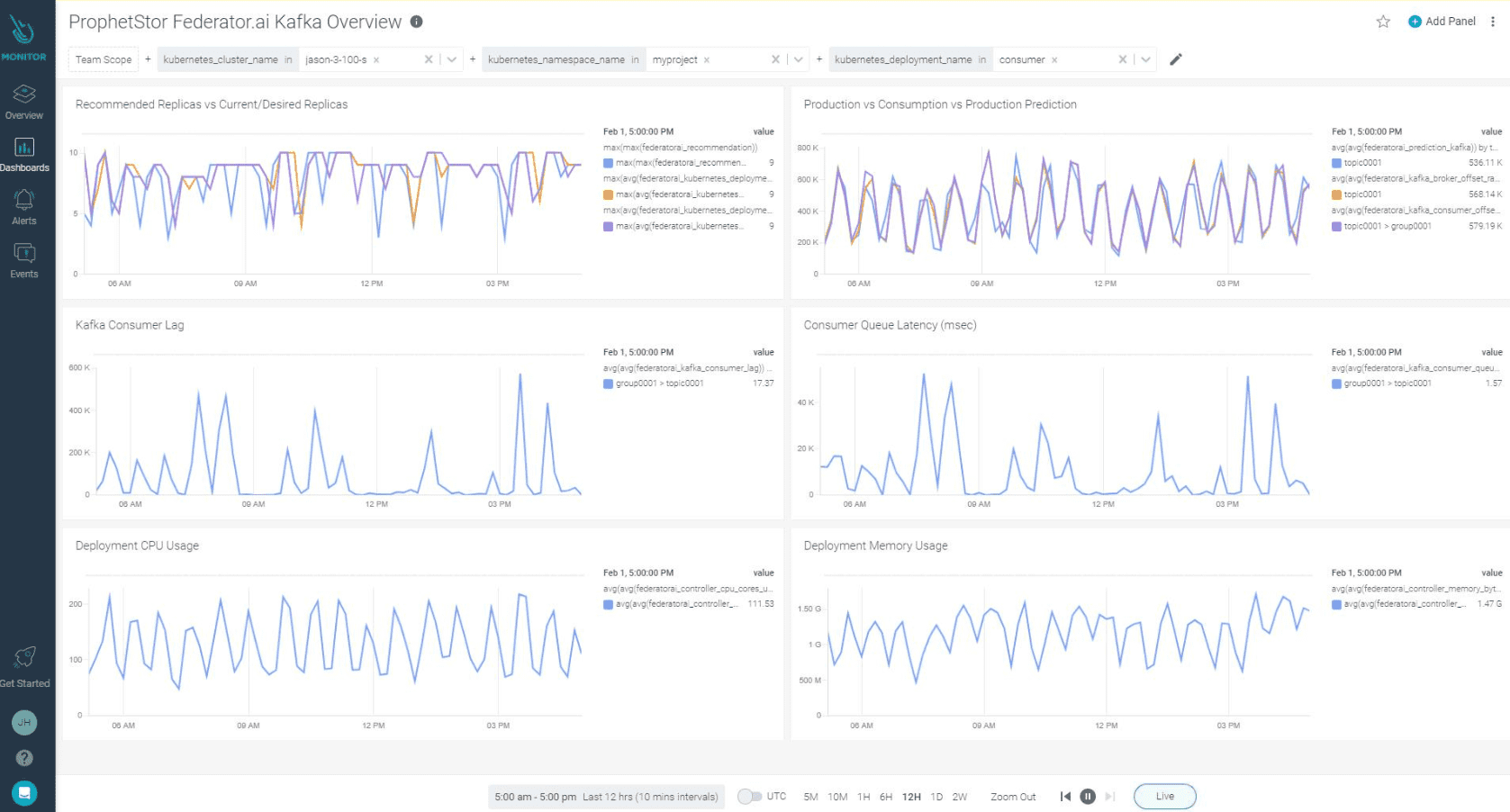Image resolution: width=1510 pixels, height=812 pixels.
Task: Click Deployment Memory Usage panel title
Action: pyautogui.click(x=875, y=546)
